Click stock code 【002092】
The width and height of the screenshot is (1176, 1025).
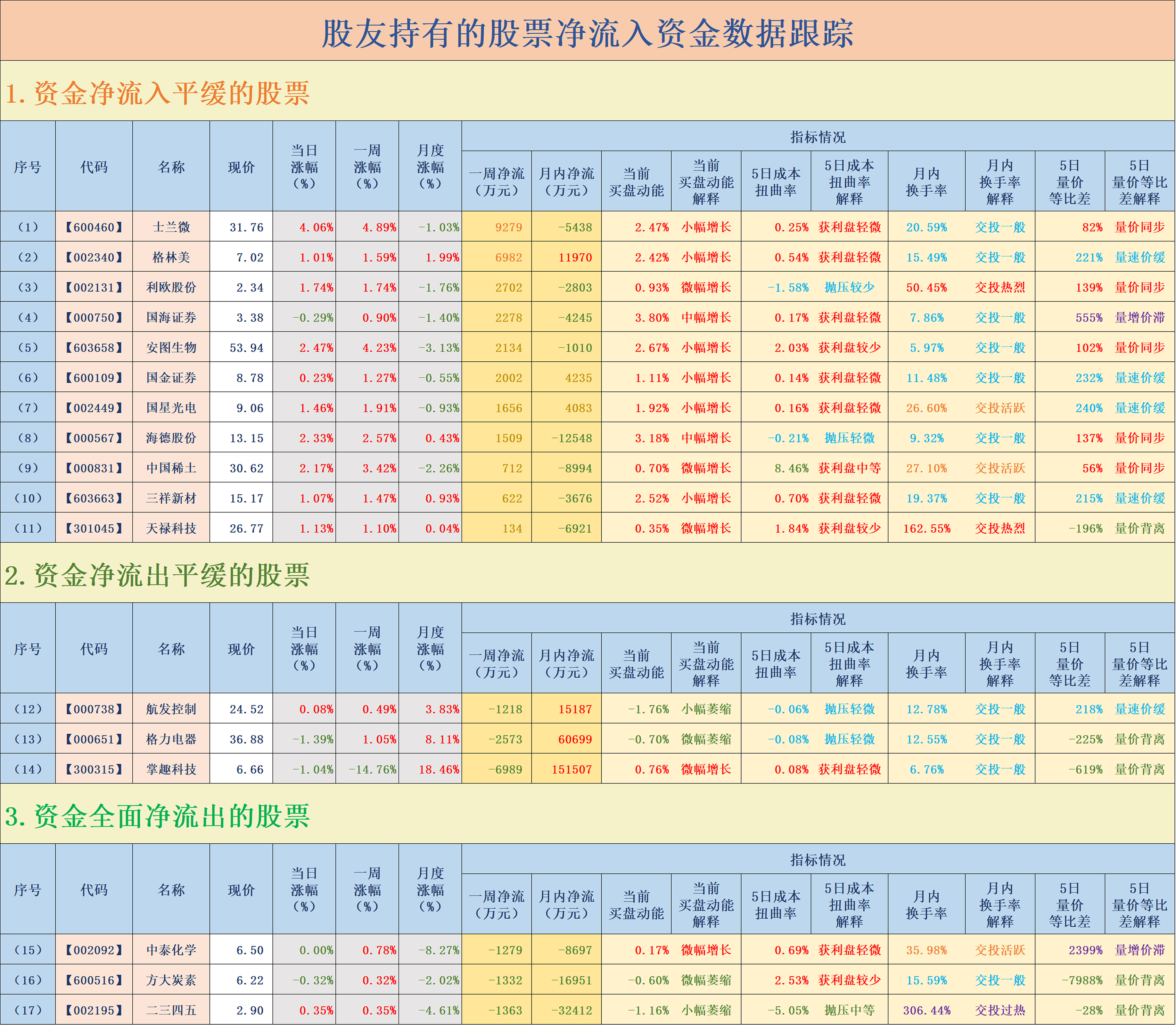click(x=94, y=950)
